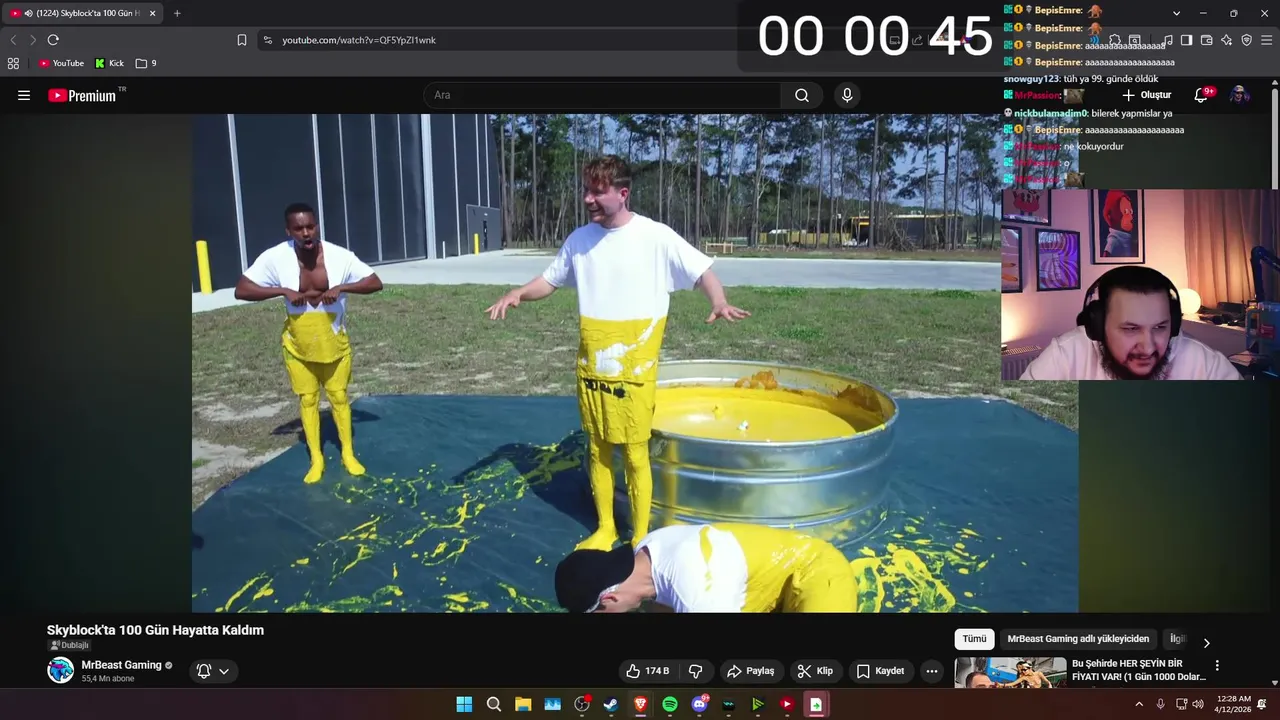Reload the page in browser

53,40
